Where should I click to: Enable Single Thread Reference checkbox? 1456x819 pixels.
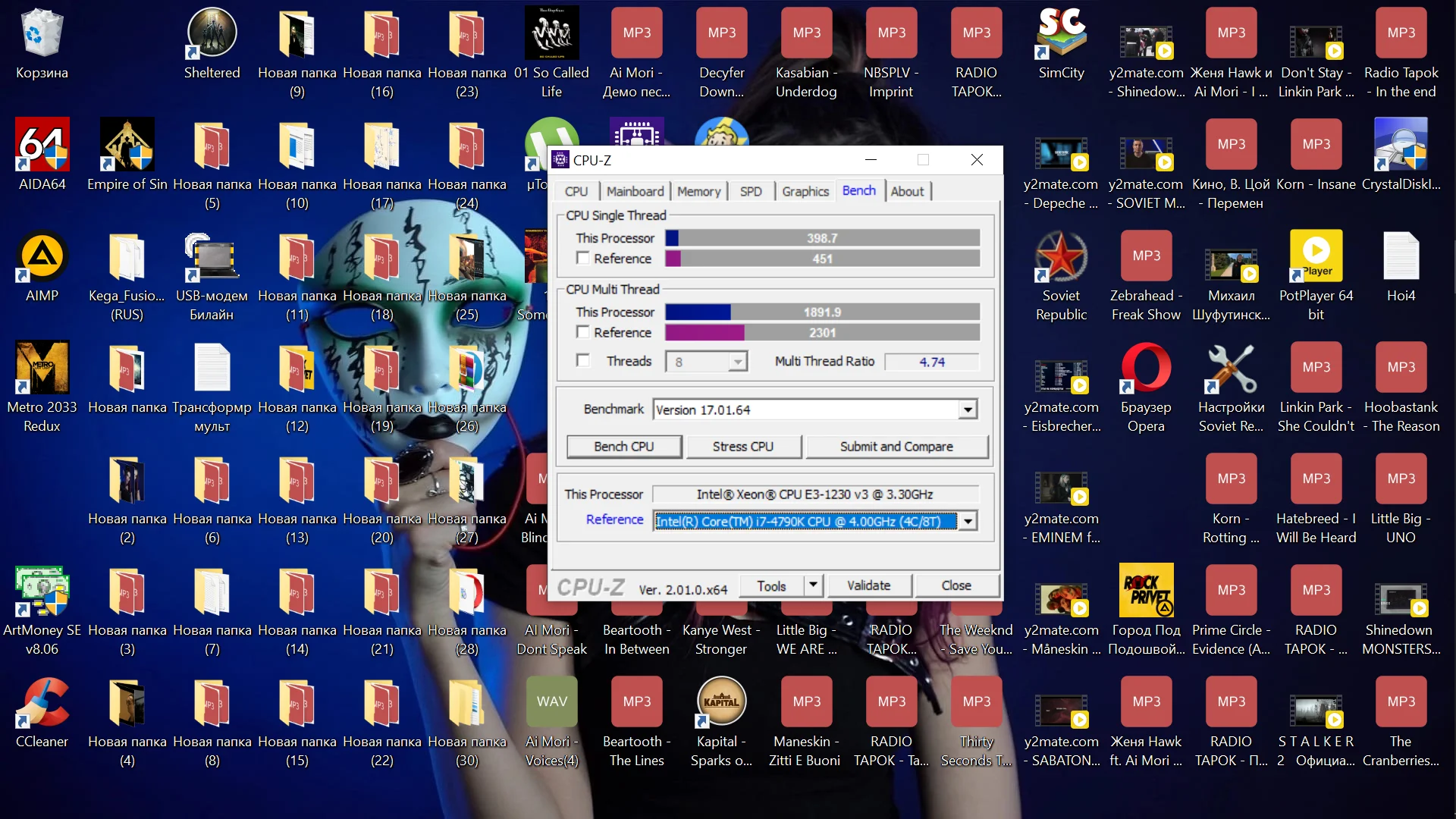tap(583, 259)
